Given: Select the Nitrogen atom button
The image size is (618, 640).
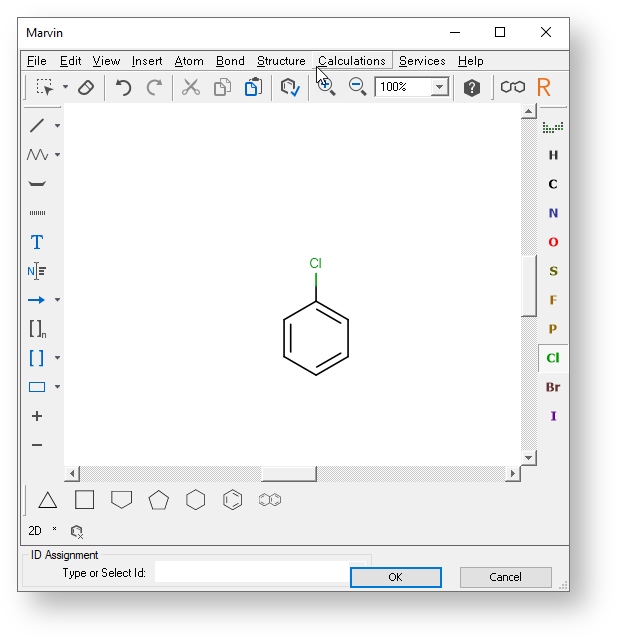Looking at the screenshot, I should pos(553,213).
